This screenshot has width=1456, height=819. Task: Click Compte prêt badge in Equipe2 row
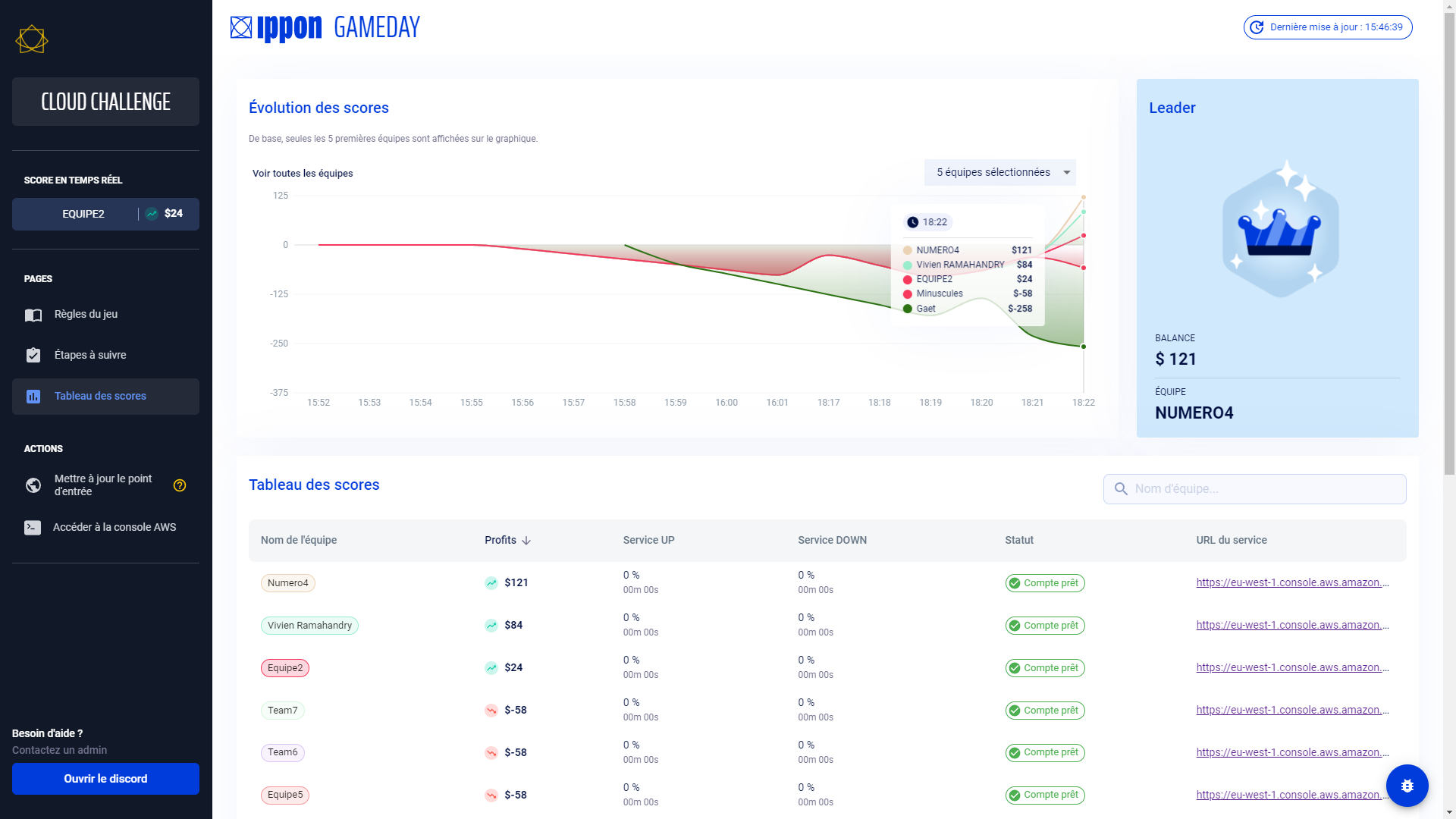click(x=1045, y=668)
